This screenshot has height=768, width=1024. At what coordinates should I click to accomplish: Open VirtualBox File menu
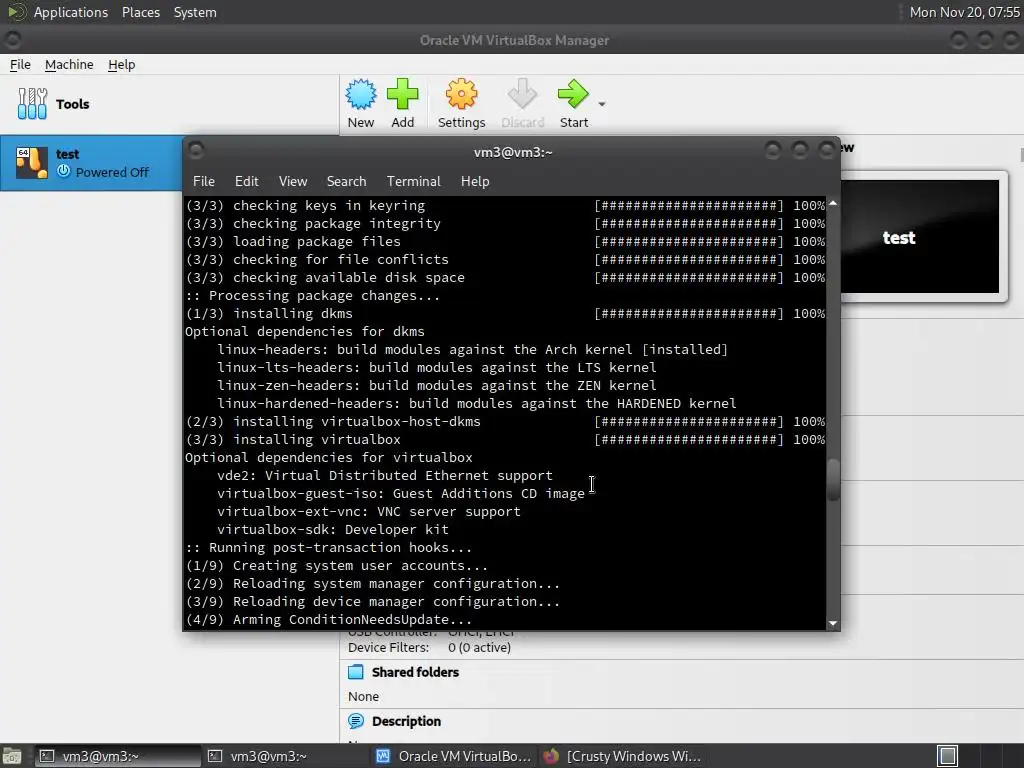(20, 65)
